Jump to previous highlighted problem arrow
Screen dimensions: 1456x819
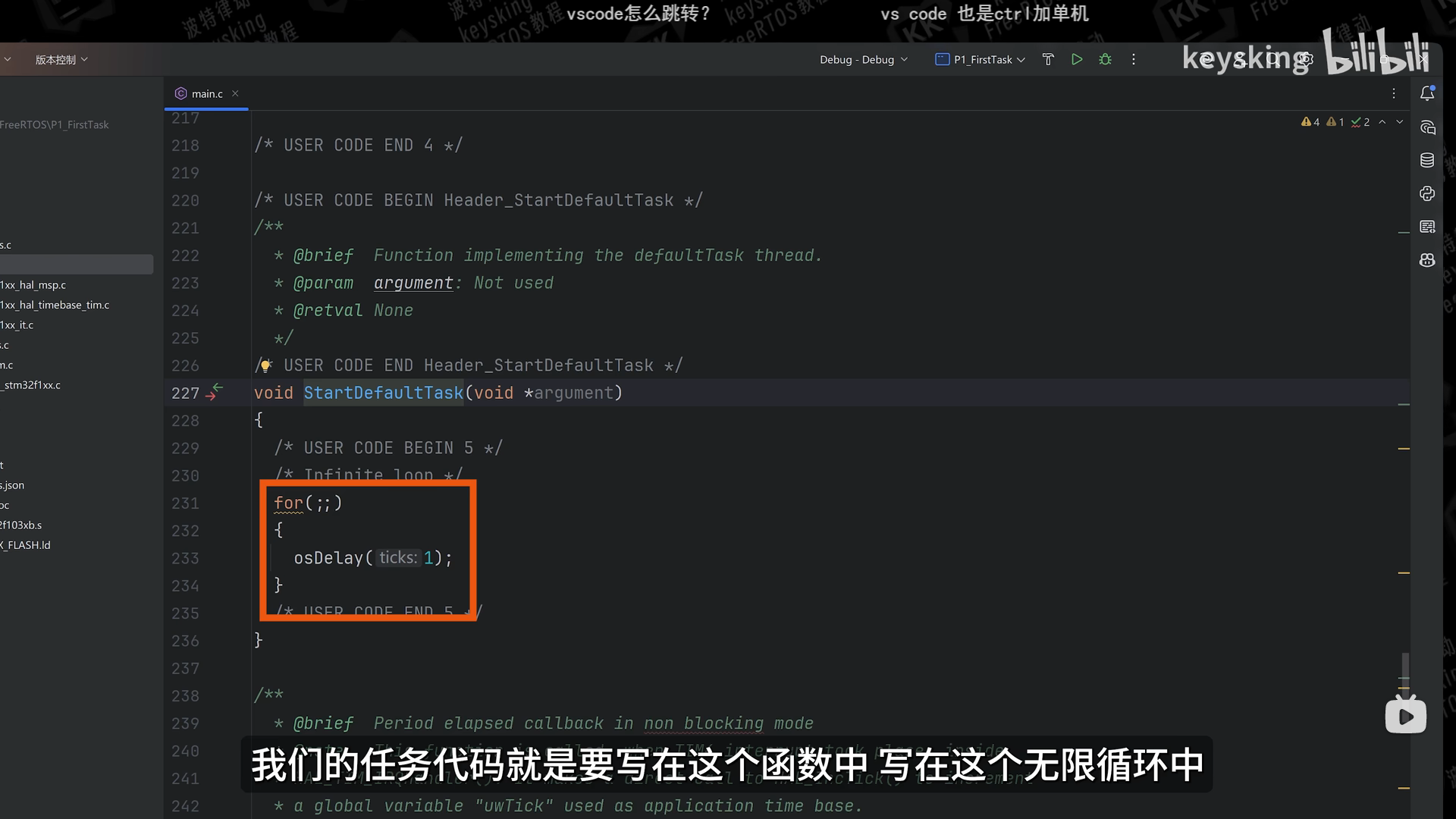(x=1382, y=122)
